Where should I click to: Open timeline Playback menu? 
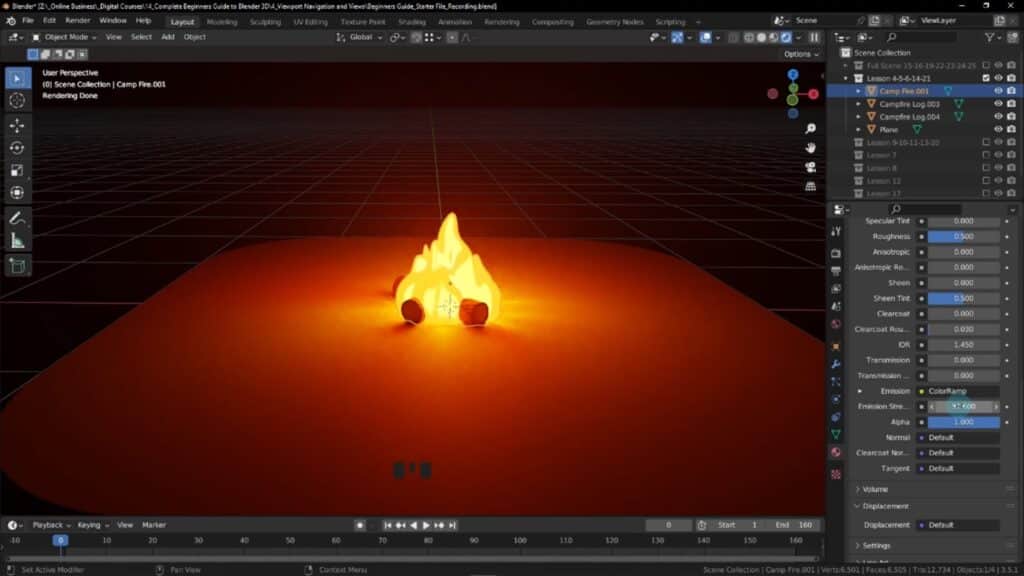pyautogui.click(x=51, y=525)
